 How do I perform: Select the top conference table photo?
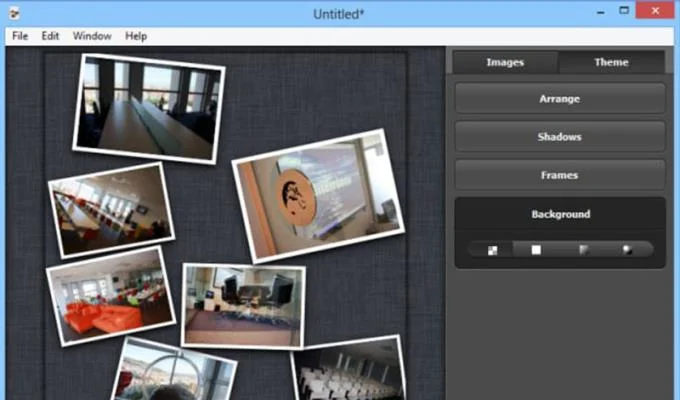[x=147, y=108]
